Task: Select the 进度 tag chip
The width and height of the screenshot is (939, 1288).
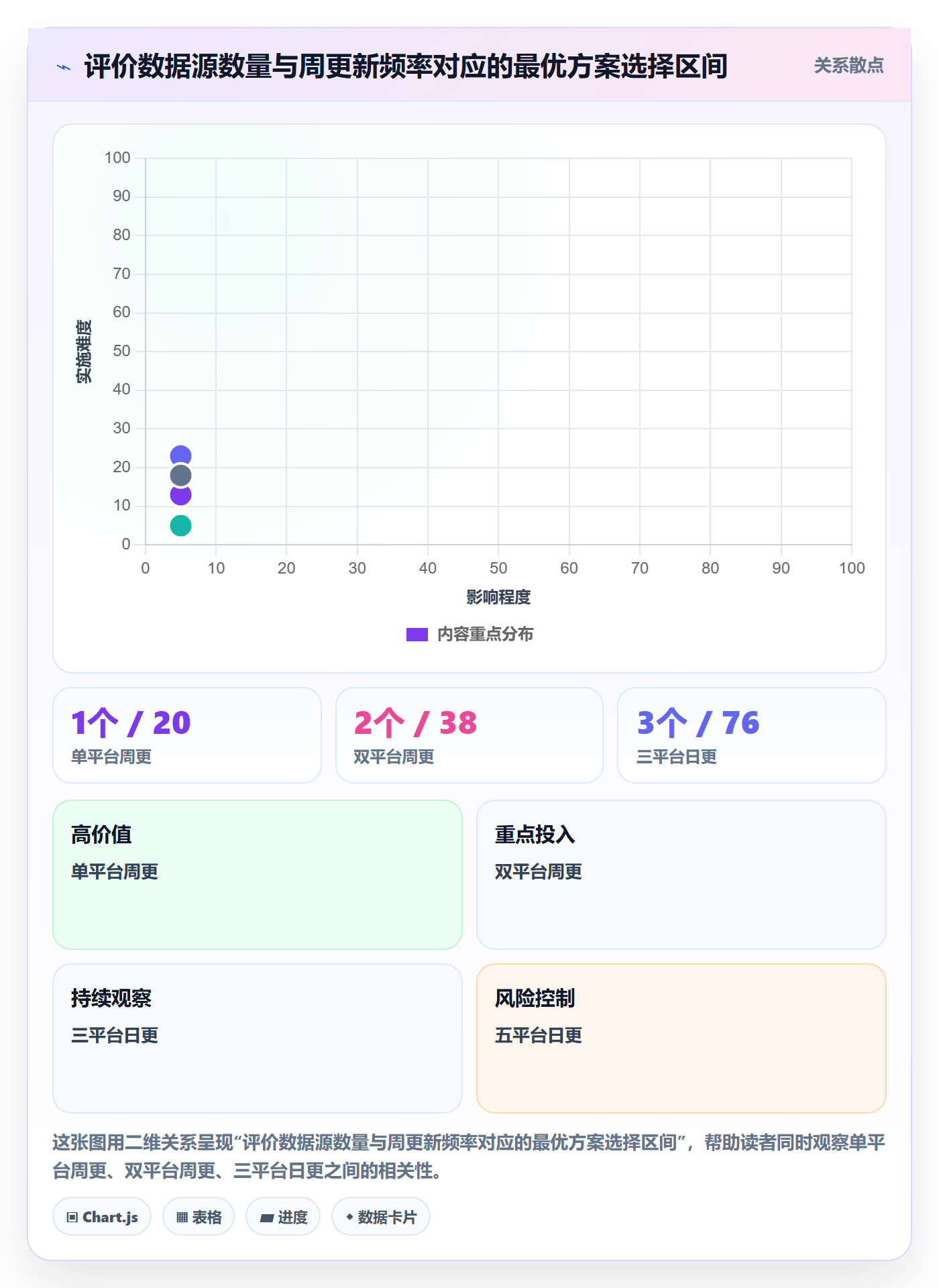Action: (x=283, y=1216)
